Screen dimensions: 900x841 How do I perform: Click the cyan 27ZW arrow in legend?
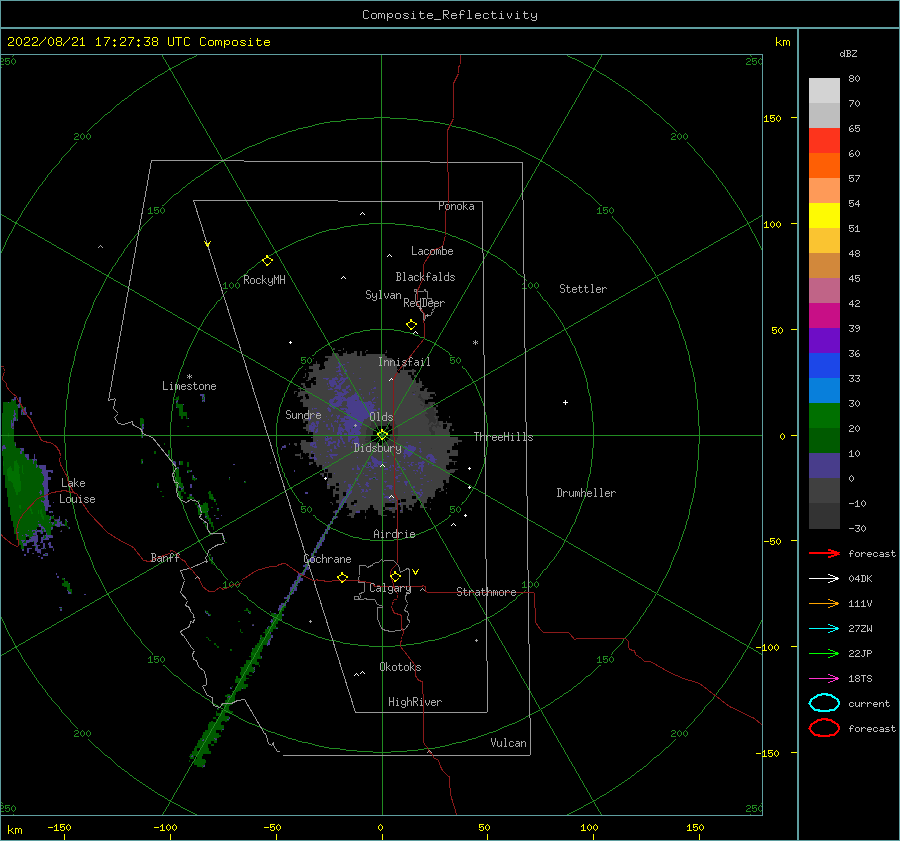[824, 629]
